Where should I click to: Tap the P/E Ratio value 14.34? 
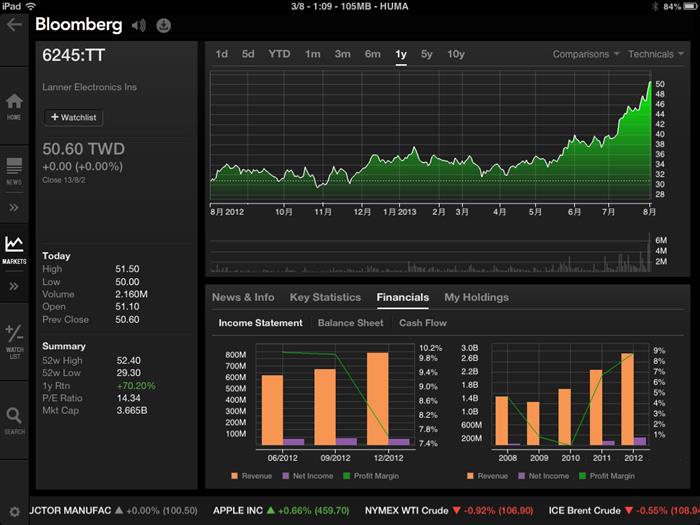point(129,398)
